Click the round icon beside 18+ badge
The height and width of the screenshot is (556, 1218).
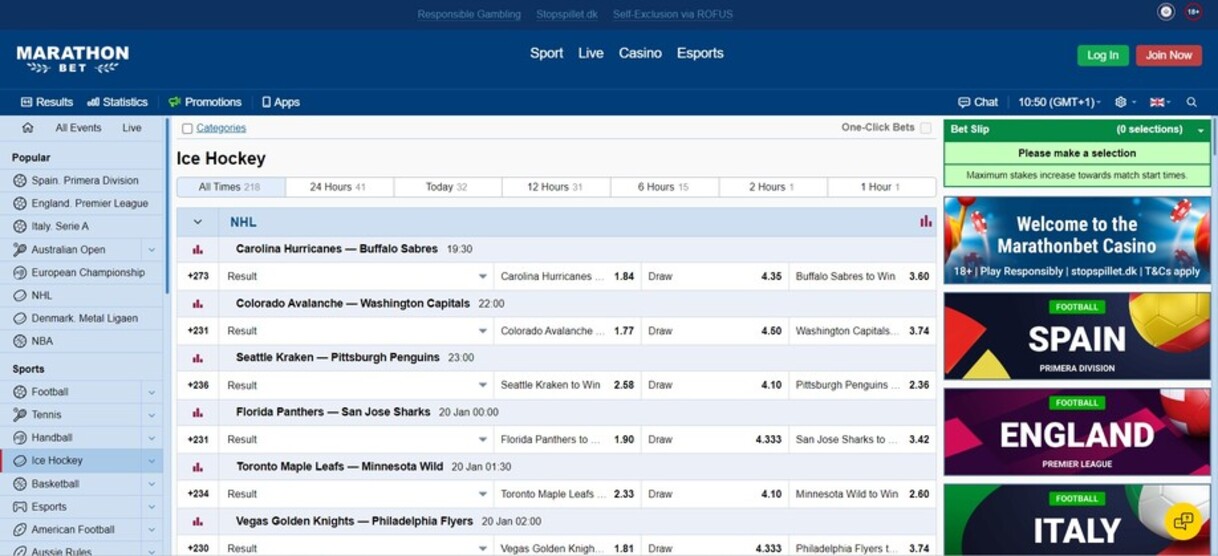pyautogui.click(x=1166, y=12)
